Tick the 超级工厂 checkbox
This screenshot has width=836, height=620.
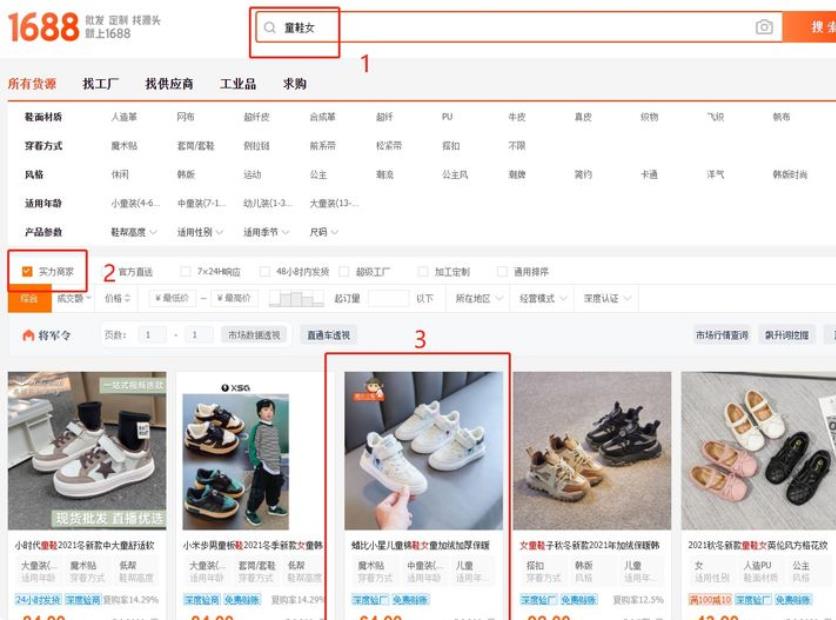click(344, 272)
